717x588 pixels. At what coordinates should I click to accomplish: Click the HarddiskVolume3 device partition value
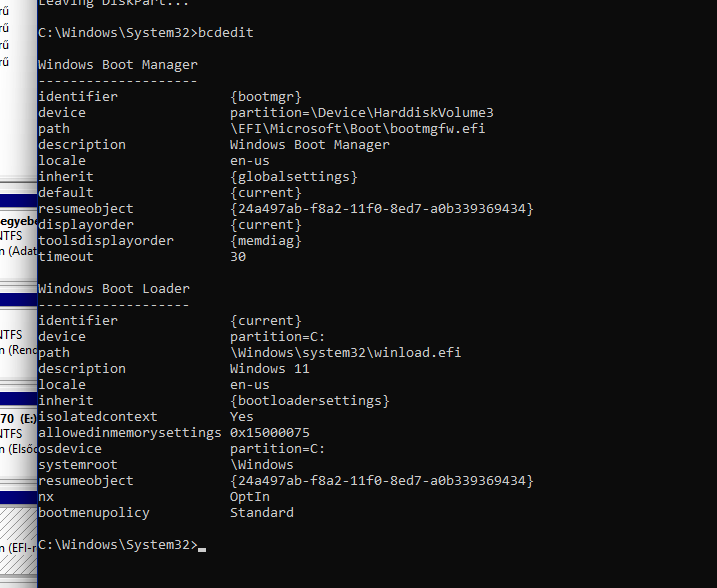pos(361,113)
